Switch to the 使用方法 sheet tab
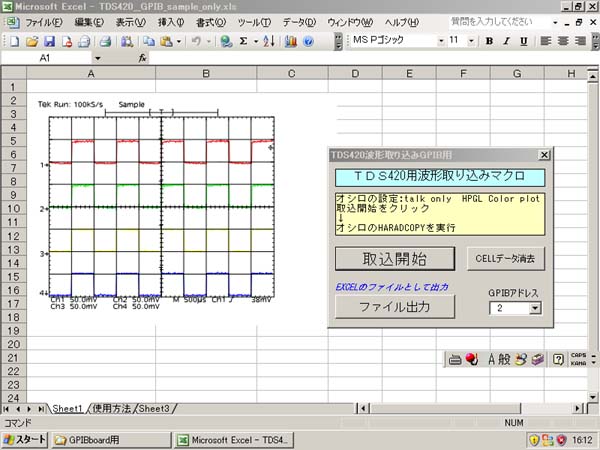 pyautogui.click(x=112, y=409)
